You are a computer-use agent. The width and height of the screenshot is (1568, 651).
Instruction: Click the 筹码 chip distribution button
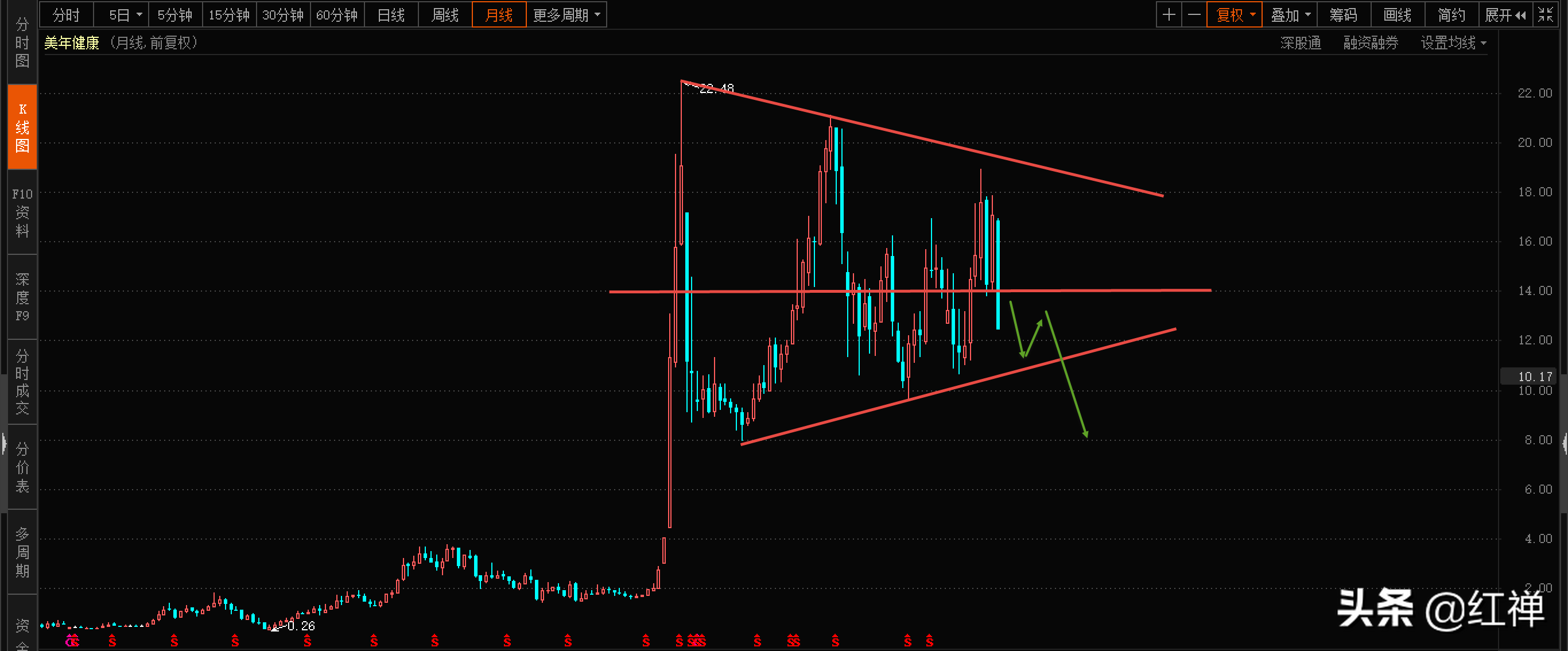tap(1344, 14)
